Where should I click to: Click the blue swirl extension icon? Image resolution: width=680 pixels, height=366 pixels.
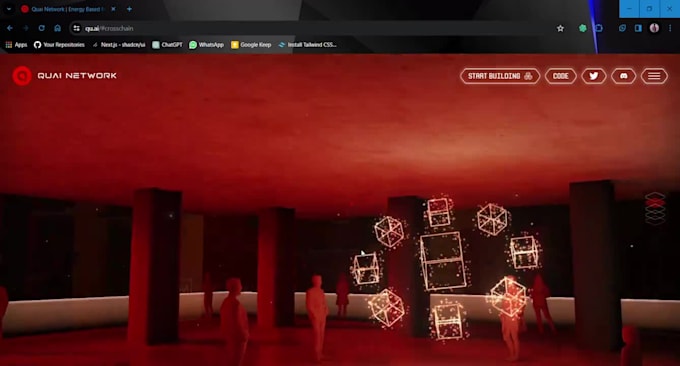click(622, 28)
